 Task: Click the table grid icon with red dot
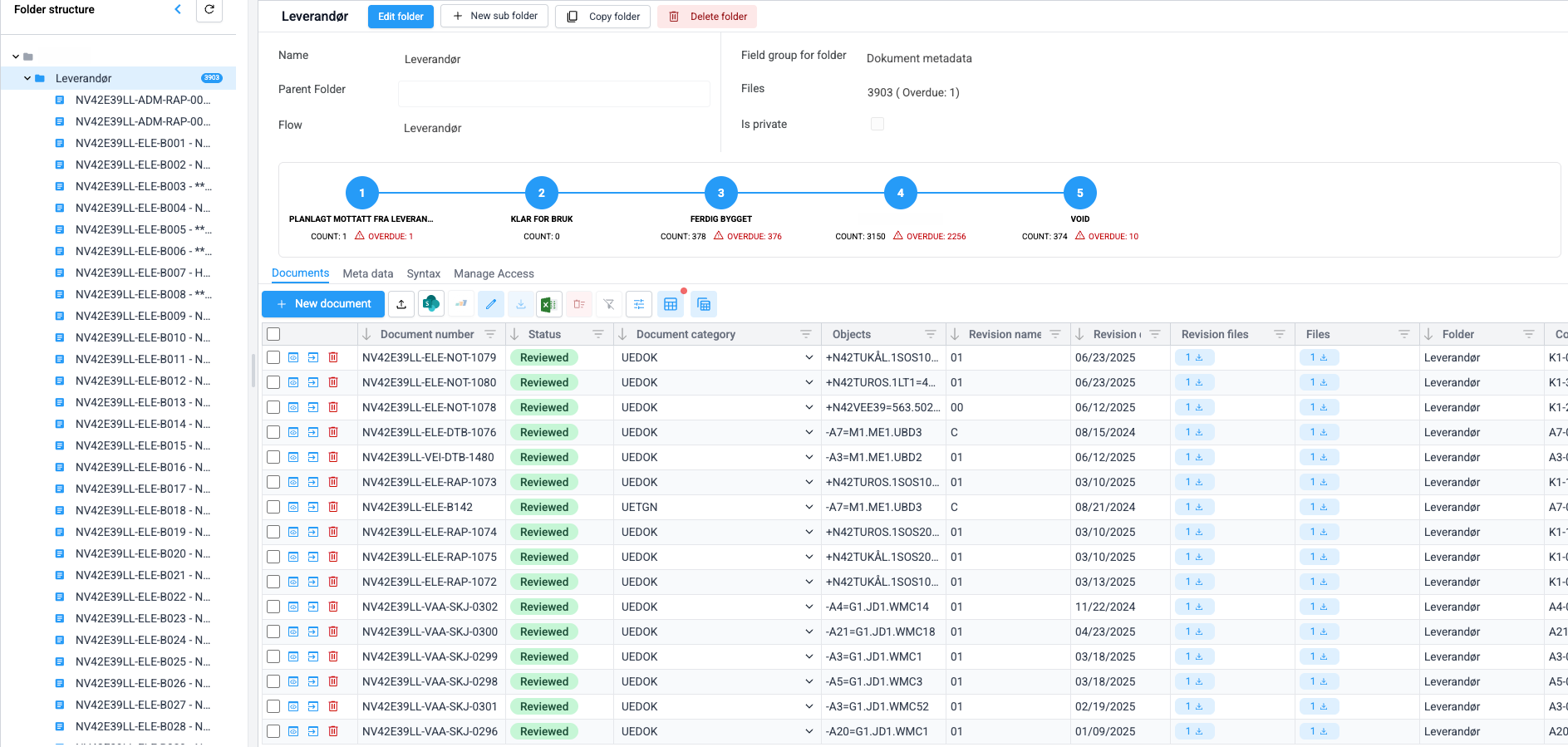pos(671,304)
